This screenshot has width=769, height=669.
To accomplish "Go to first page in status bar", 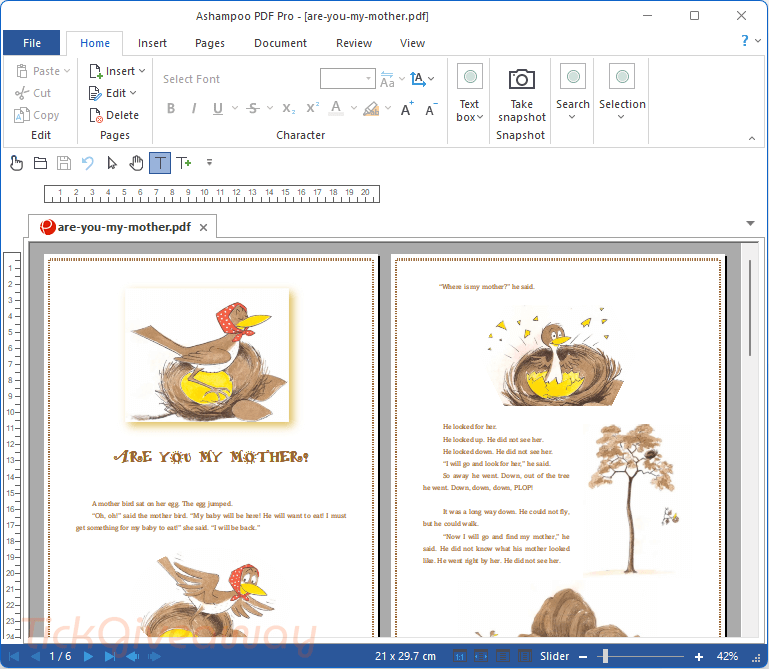I will pyautogui.click(x=14, y=656).
